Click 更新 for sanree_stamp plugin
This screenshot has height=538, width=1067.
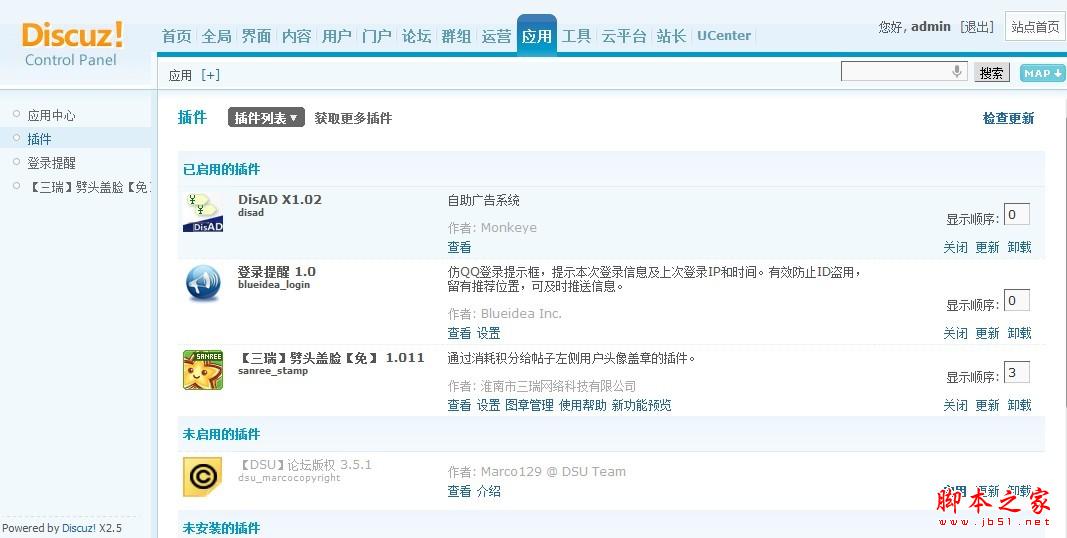tap(987, 405)
